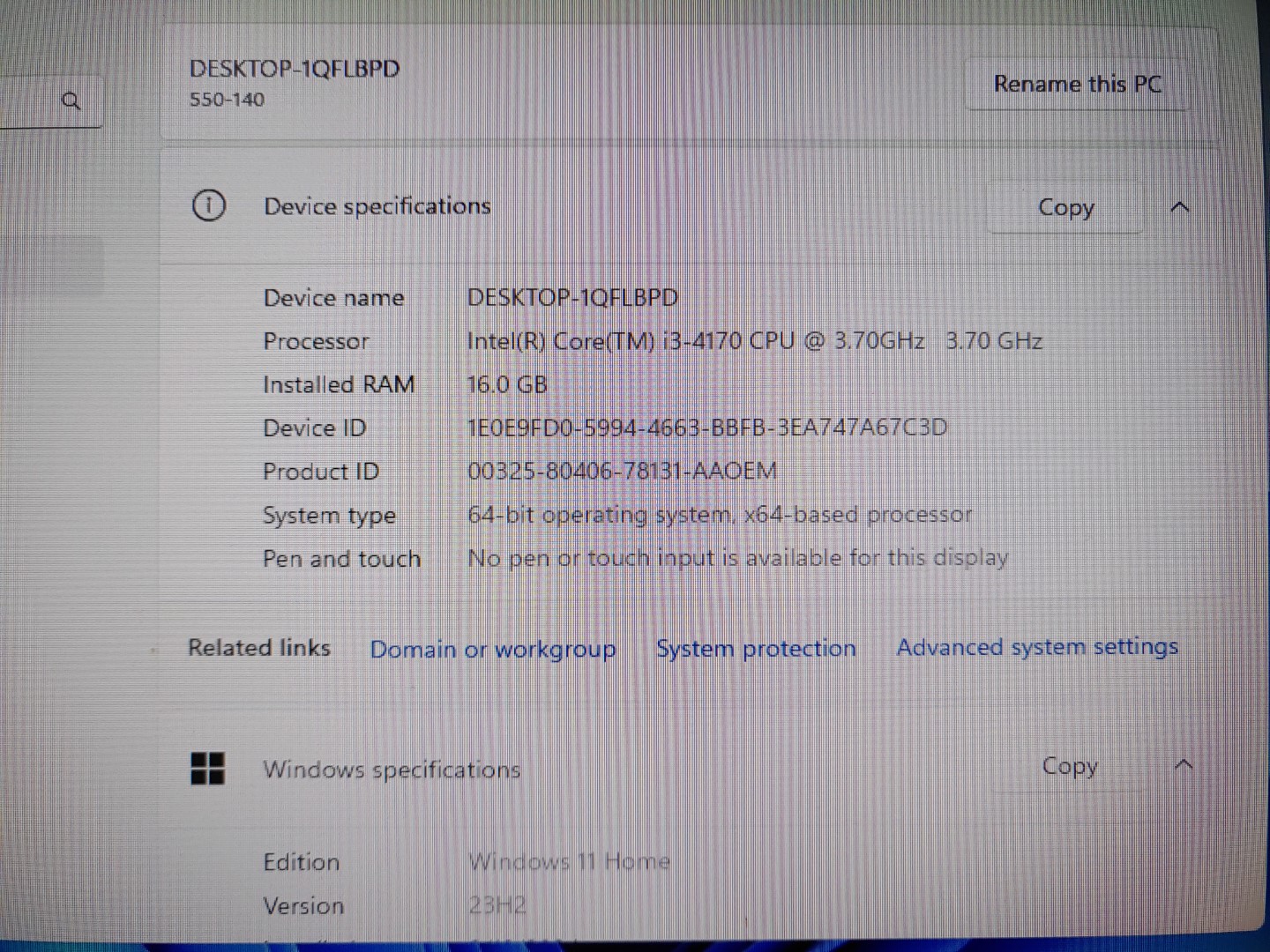Click the Edition label
Viewport: 1270px width, 952px height.
[302, 862]
